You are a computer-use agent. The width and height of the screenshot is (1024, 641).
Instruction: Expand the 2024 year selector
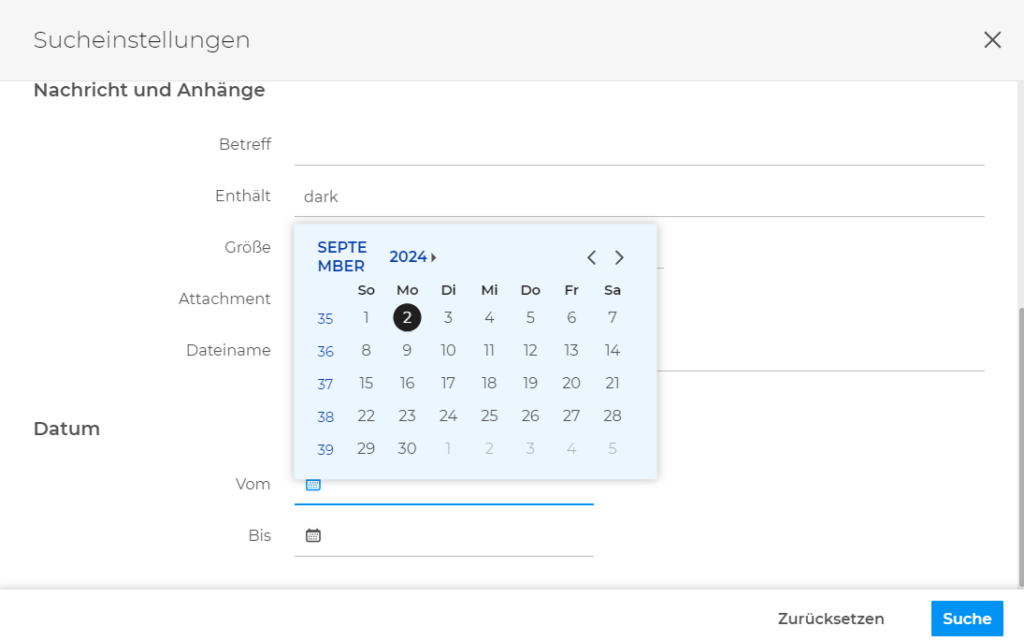[413, 257]
